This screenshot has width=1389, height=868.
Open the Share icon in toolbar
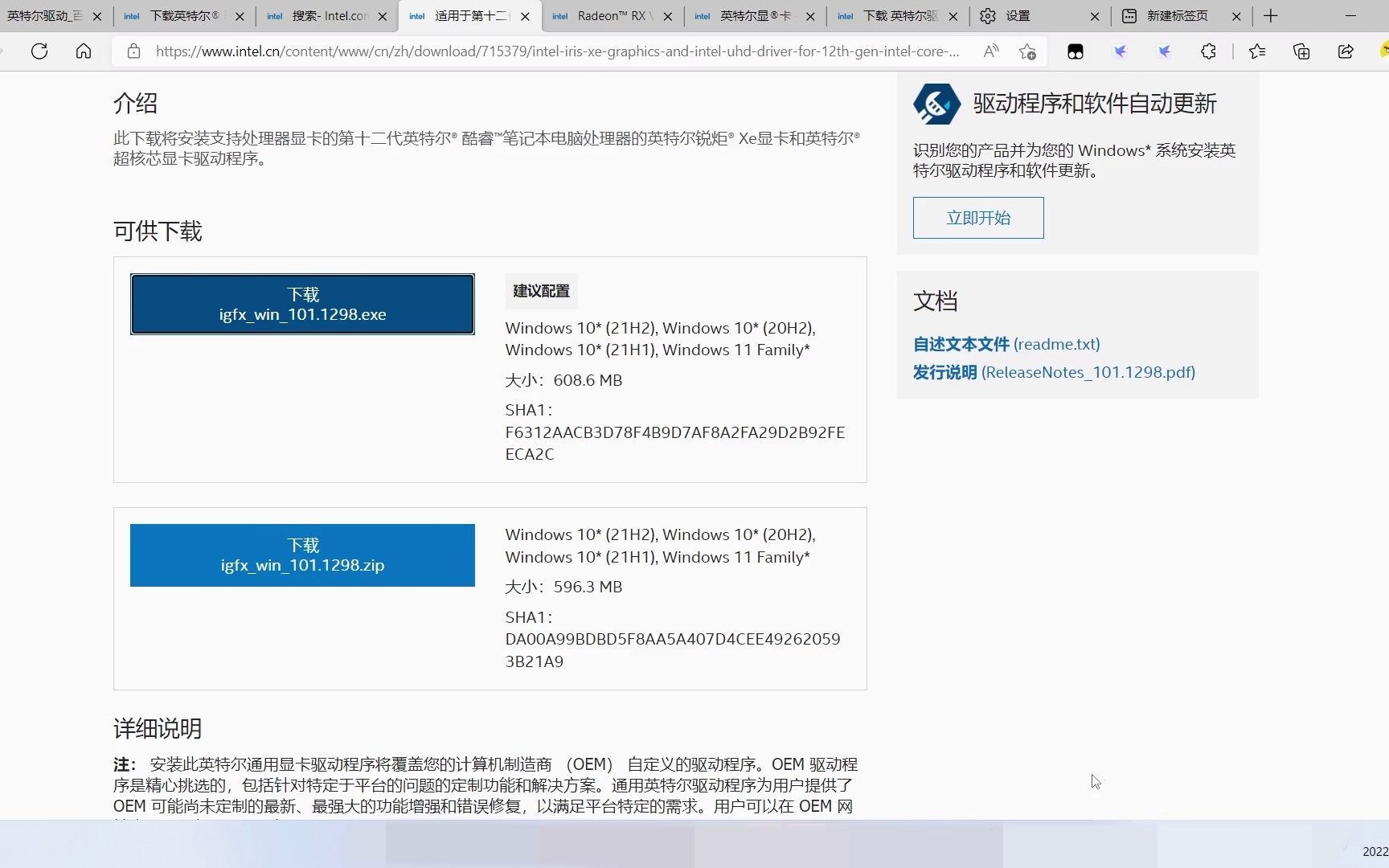tap(1346, 51)
